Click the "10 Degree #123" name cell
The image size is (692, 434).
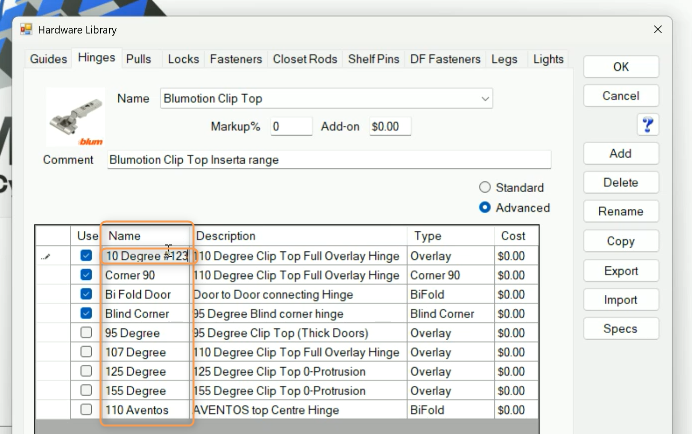(147, 256)
